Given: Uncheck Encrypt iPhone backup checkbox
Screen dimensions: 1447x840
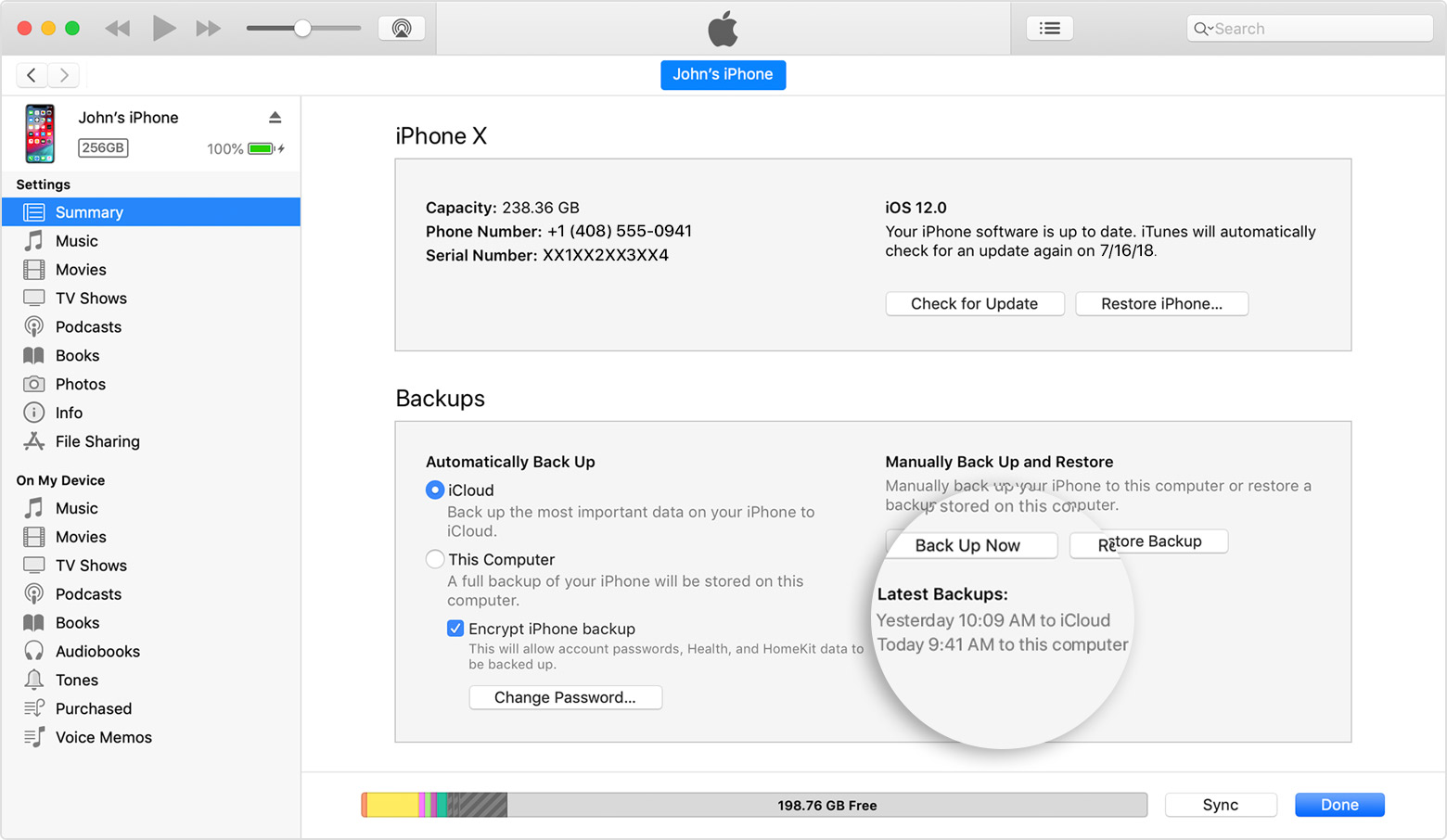Looking at the screenshot, I should point(455,629).
